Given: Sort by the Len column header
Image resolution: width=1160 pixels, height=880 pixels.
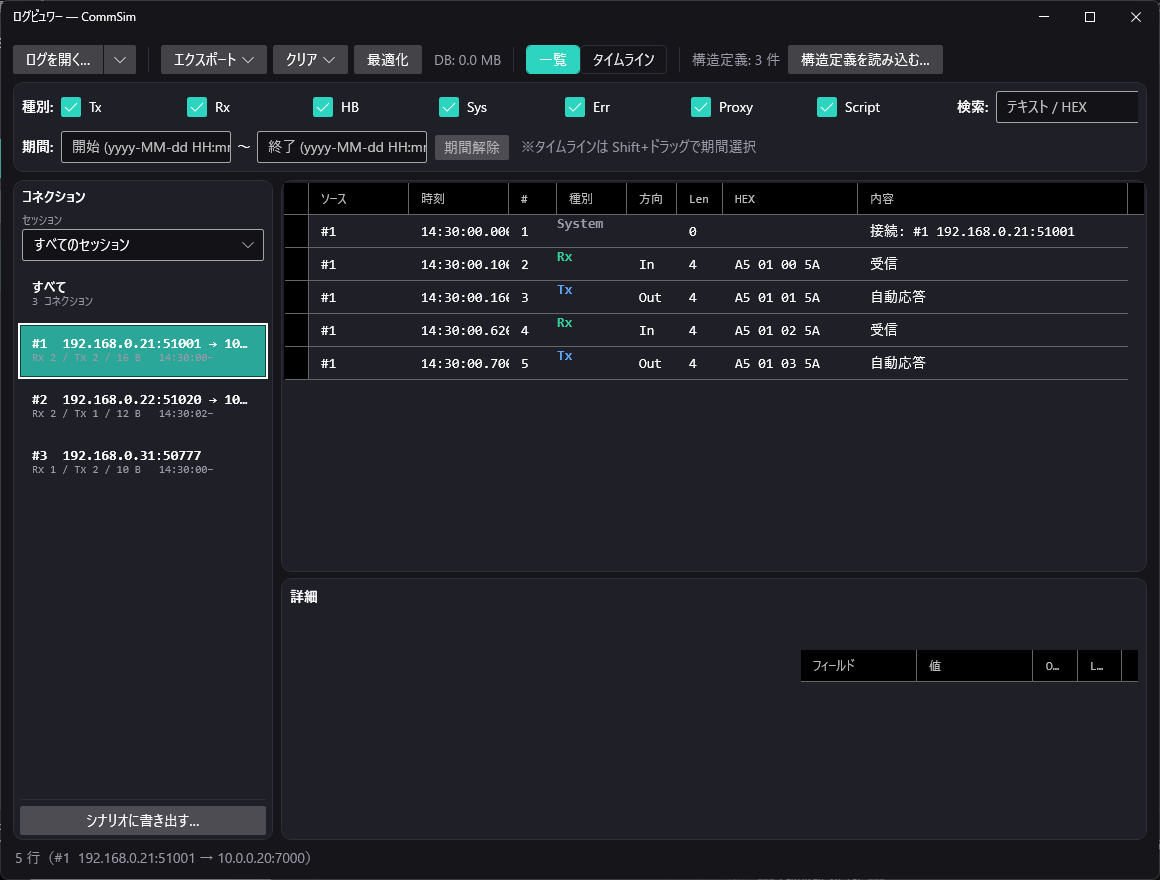Looking at the screenshot, I should pos(699,199).
